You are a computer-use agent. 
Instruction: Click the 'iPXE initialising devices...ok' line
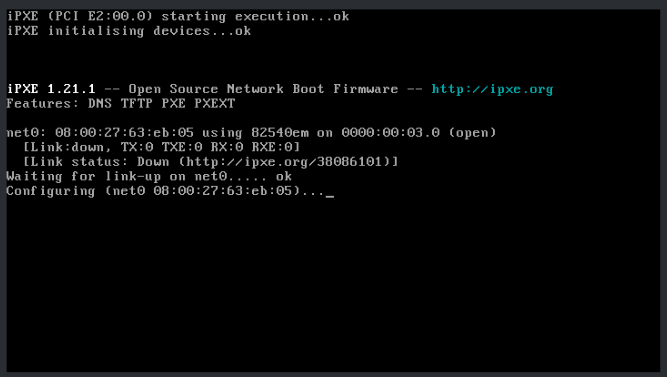(x=129, y=31)
